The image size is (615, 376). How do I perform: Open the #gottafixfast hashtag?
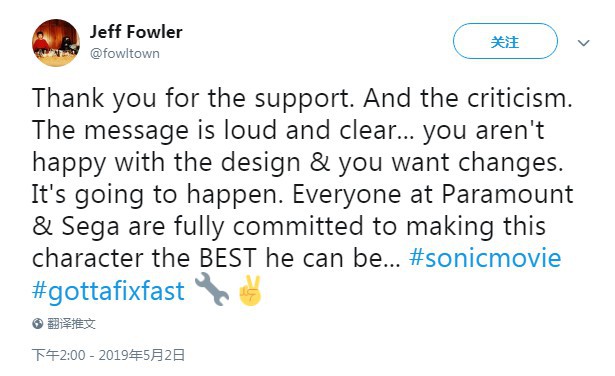(108, 291)
